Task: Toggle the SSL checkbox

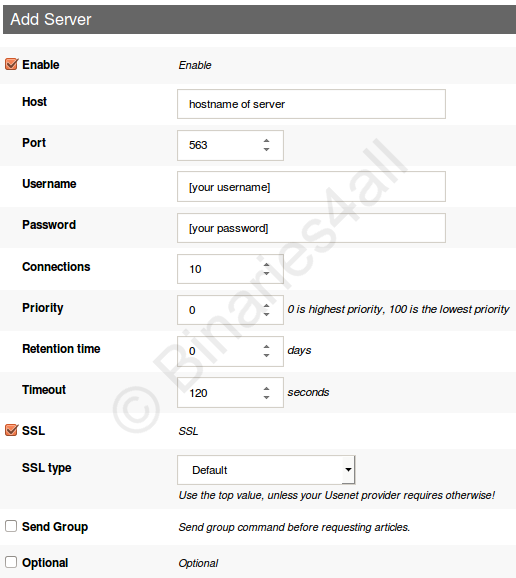Action: point(11,430)
